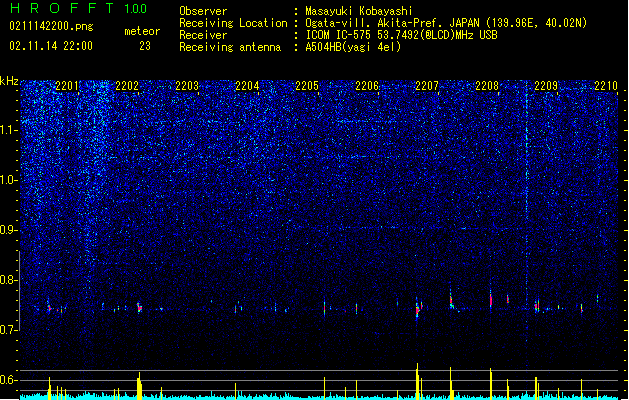Click the 2210 time marker
This screenshot has height=400, width=629.
tap(606, 86)
